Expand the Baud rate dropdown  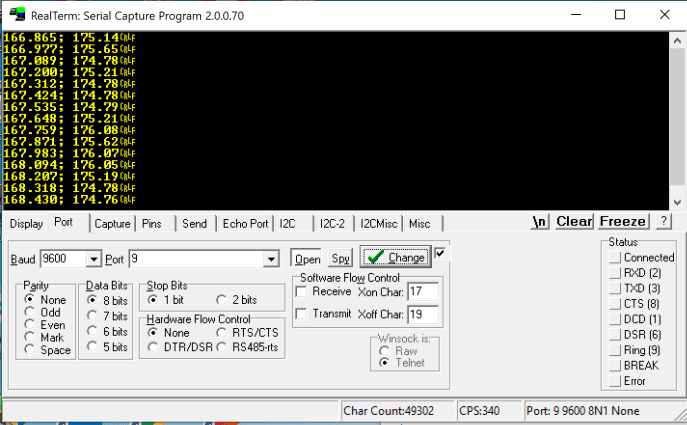coord(94,259)
